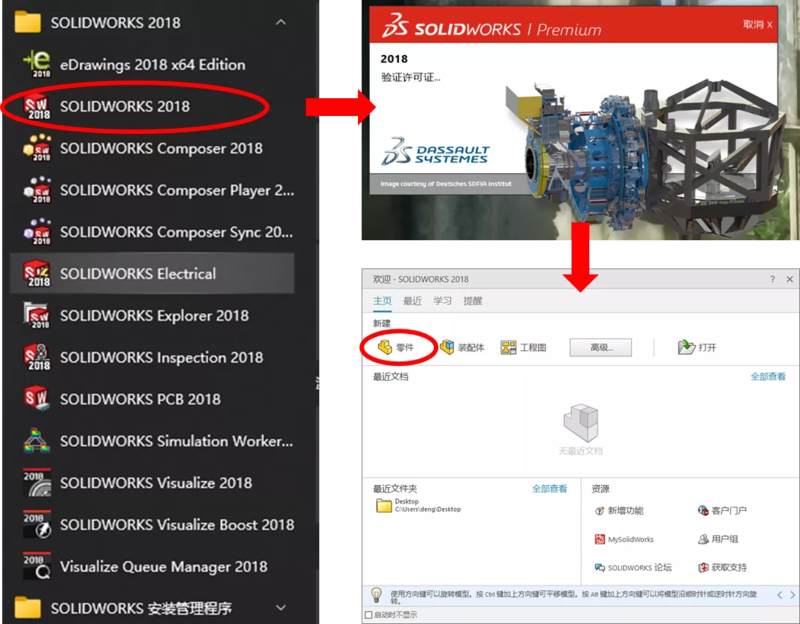The image size is (800, 624).
Task: Create a new 零件 part document
Action: [396, 347]
